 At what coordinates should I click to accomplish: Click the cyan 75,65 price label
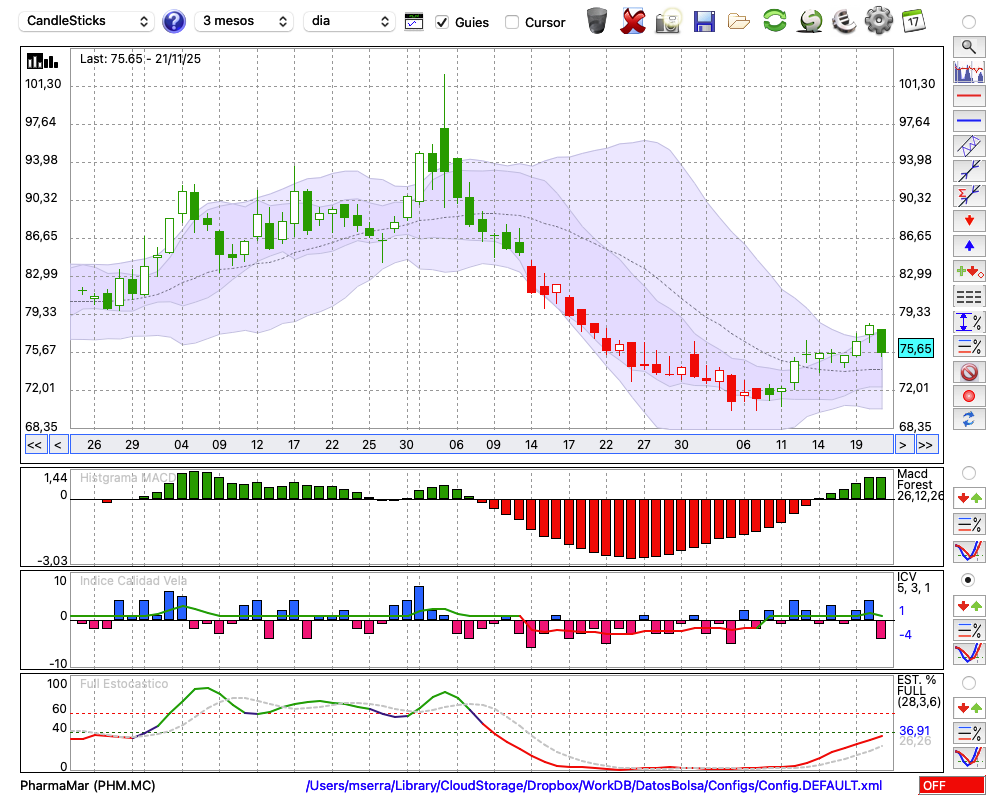point(916,348)
